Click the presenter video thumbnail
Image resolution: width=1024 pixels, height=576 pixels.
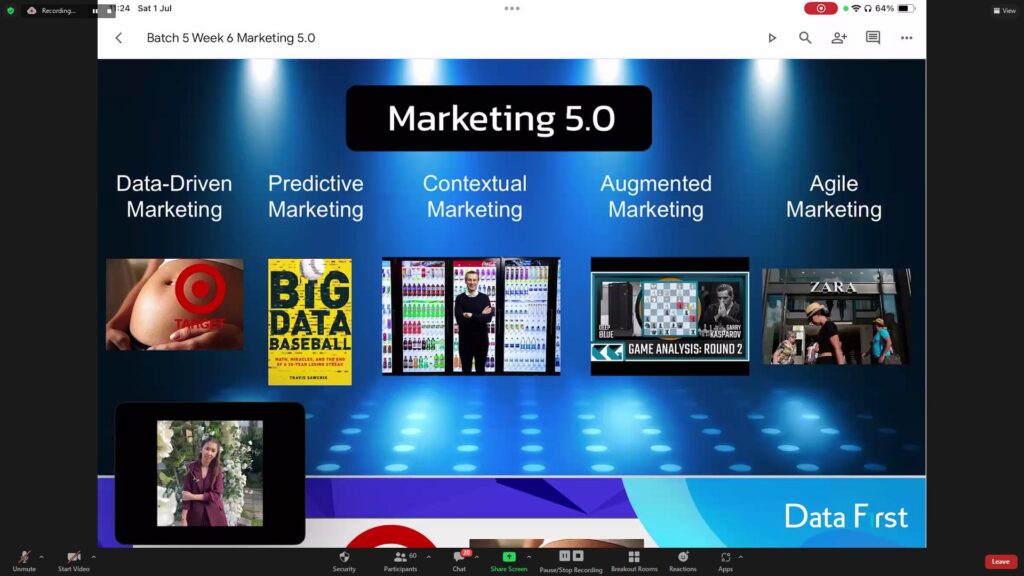coord(210,473)
